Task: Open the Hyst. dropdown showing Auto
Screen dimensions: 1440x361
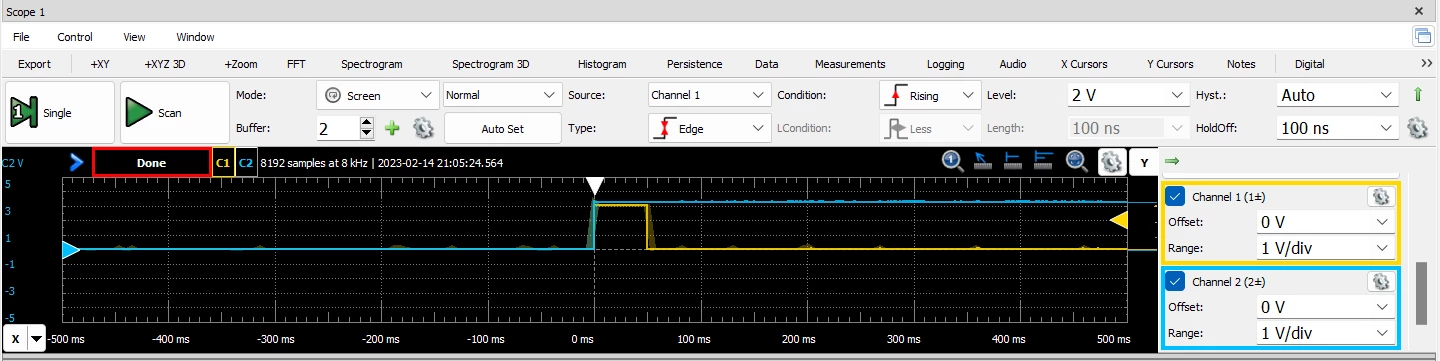Action: [1337, 96]
